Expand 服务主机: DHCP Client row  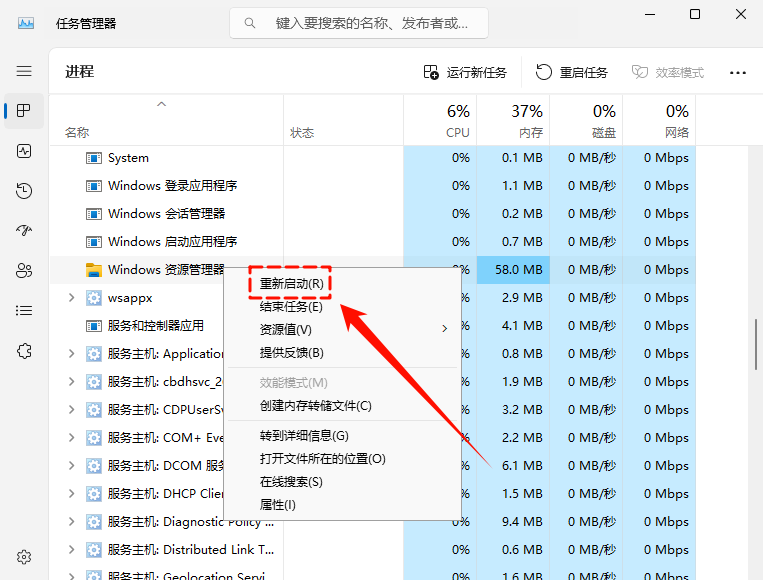coord(72,493)
